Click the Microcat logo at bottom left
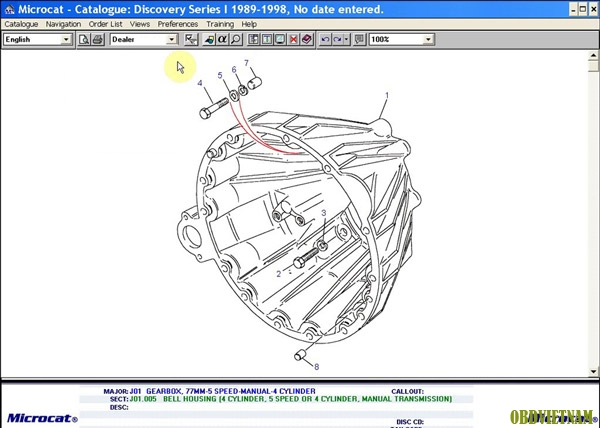The height and width of the screenshot is (428, 600). pyautogui.click(x=42, y=418)
